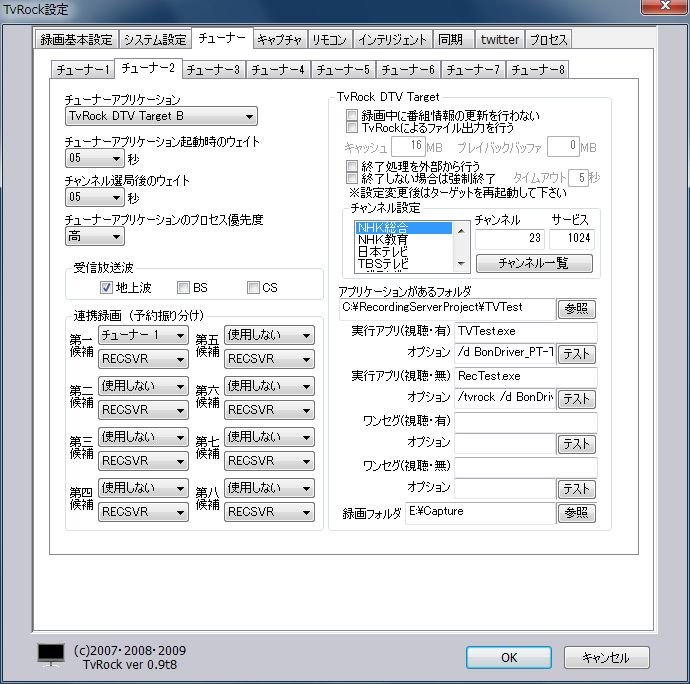Click テスト beside /tvrock option
The height and width of the screenshot is (684, 690).
(x=576, y=399)
